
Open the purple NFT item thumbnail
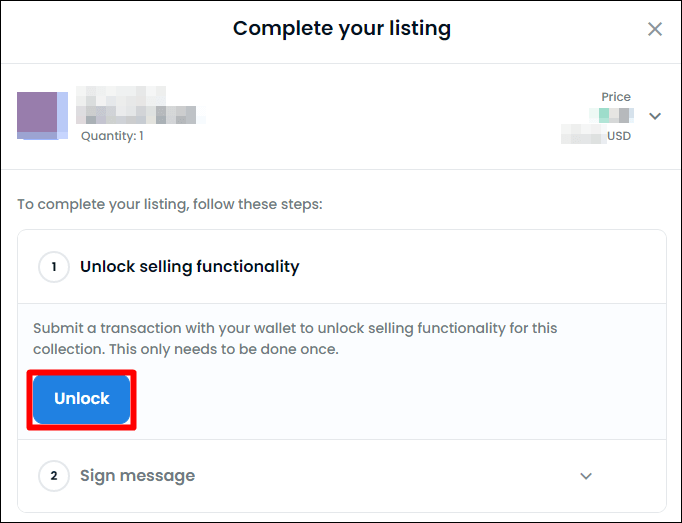tap(37, 115)
